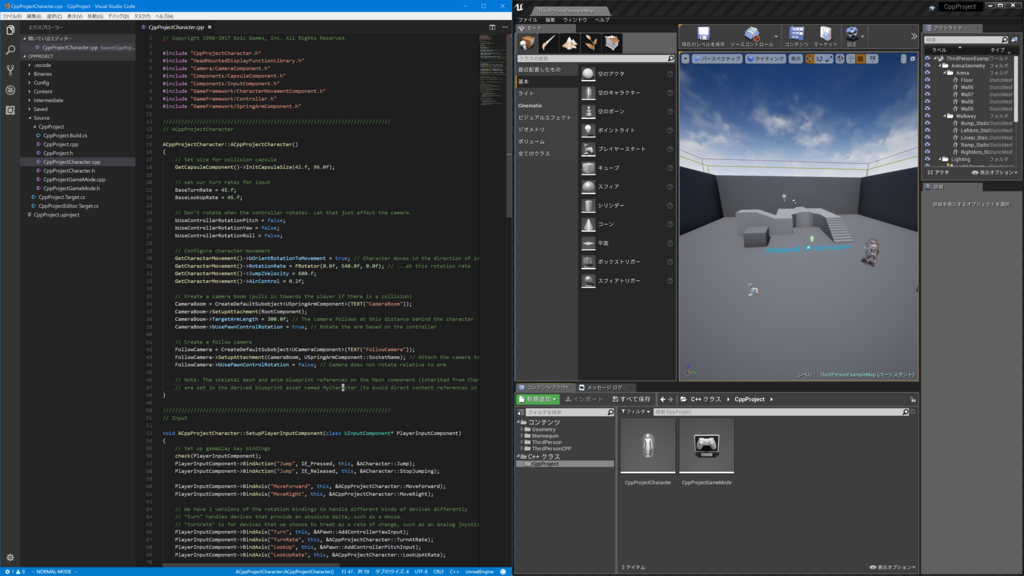Select Unreal Geometry Editing mode cube icon
The image size is (1024, 576).
(x=612, y=43)
